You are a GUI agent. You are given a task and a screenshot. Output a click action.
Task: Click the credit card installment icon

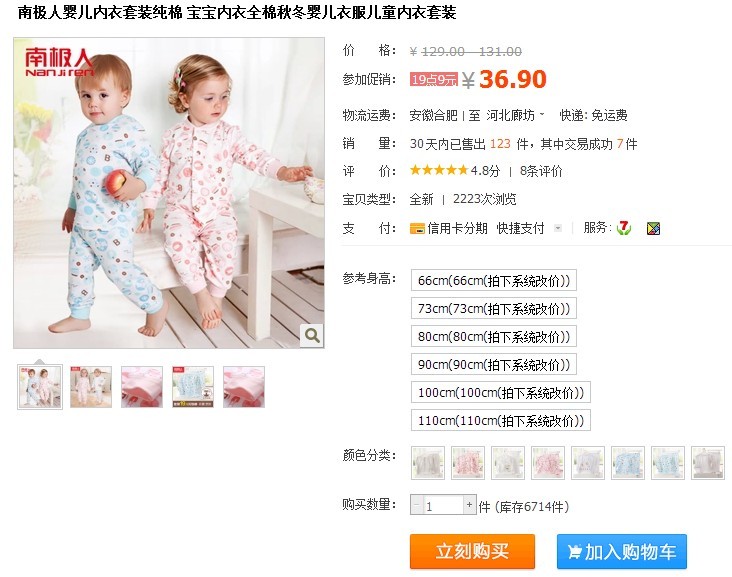[x=417, y=228]
